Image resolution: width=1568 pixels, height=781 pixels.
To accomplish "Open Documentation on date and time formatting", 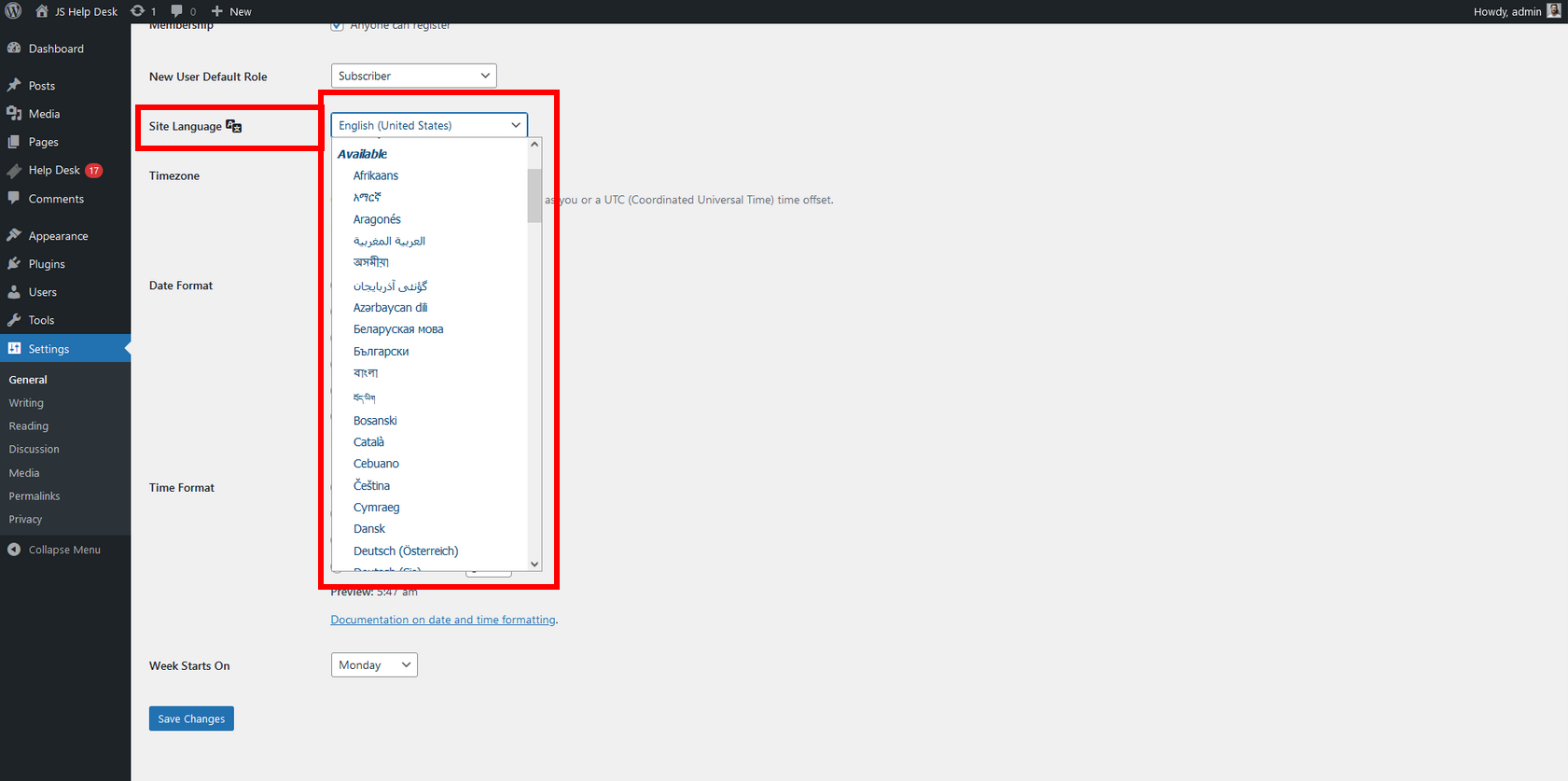I will (443, 620).
